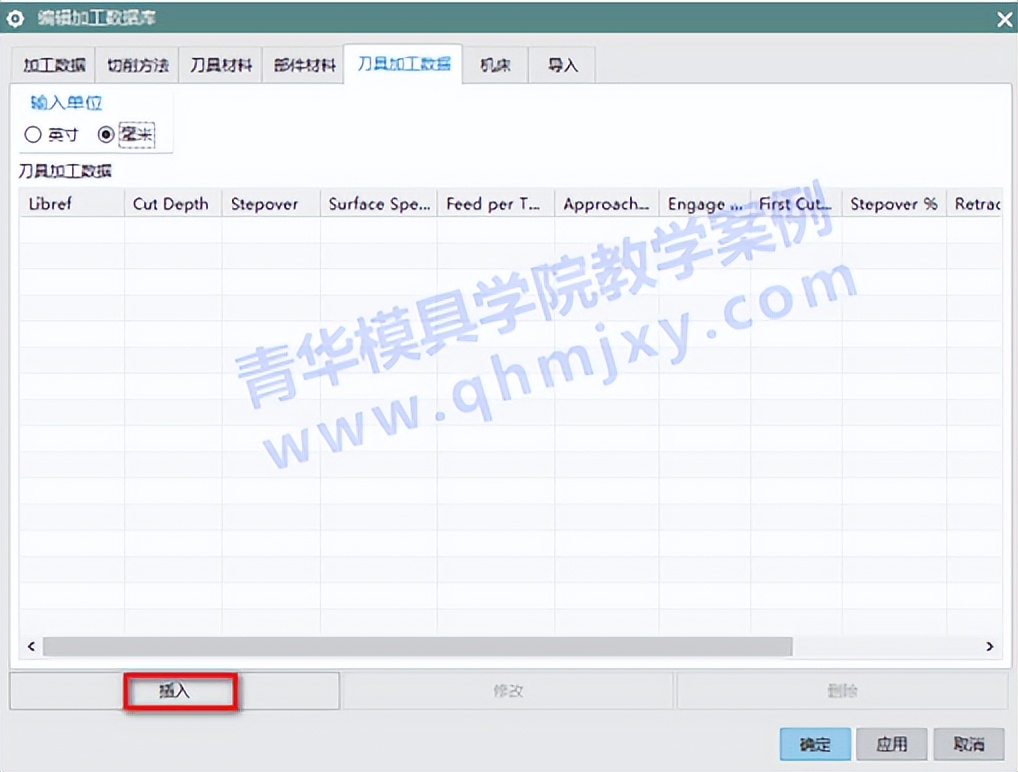Click the 刀具加工数据 tab
The image size is (1018, 772).
[403, 64]
